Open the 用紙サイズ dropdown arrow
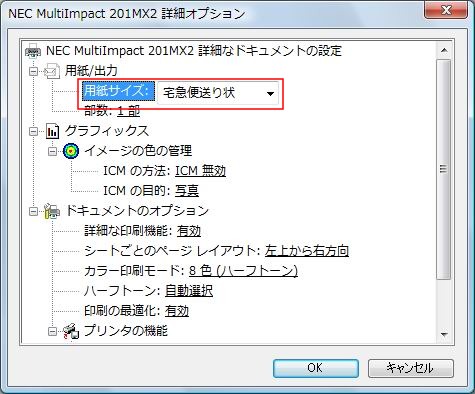Viewport: 475px width, 394px height. [x=270, y=94]
